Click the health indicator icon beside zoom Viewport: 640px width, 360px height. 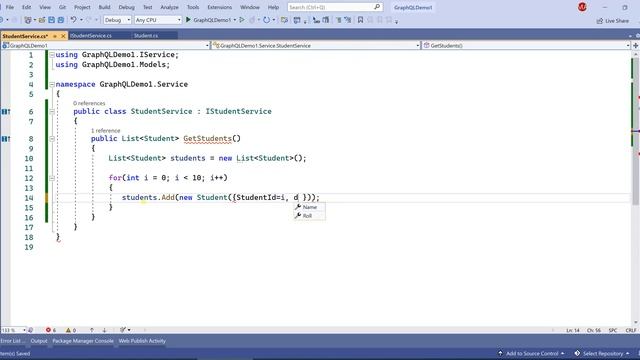click(31, 330)
